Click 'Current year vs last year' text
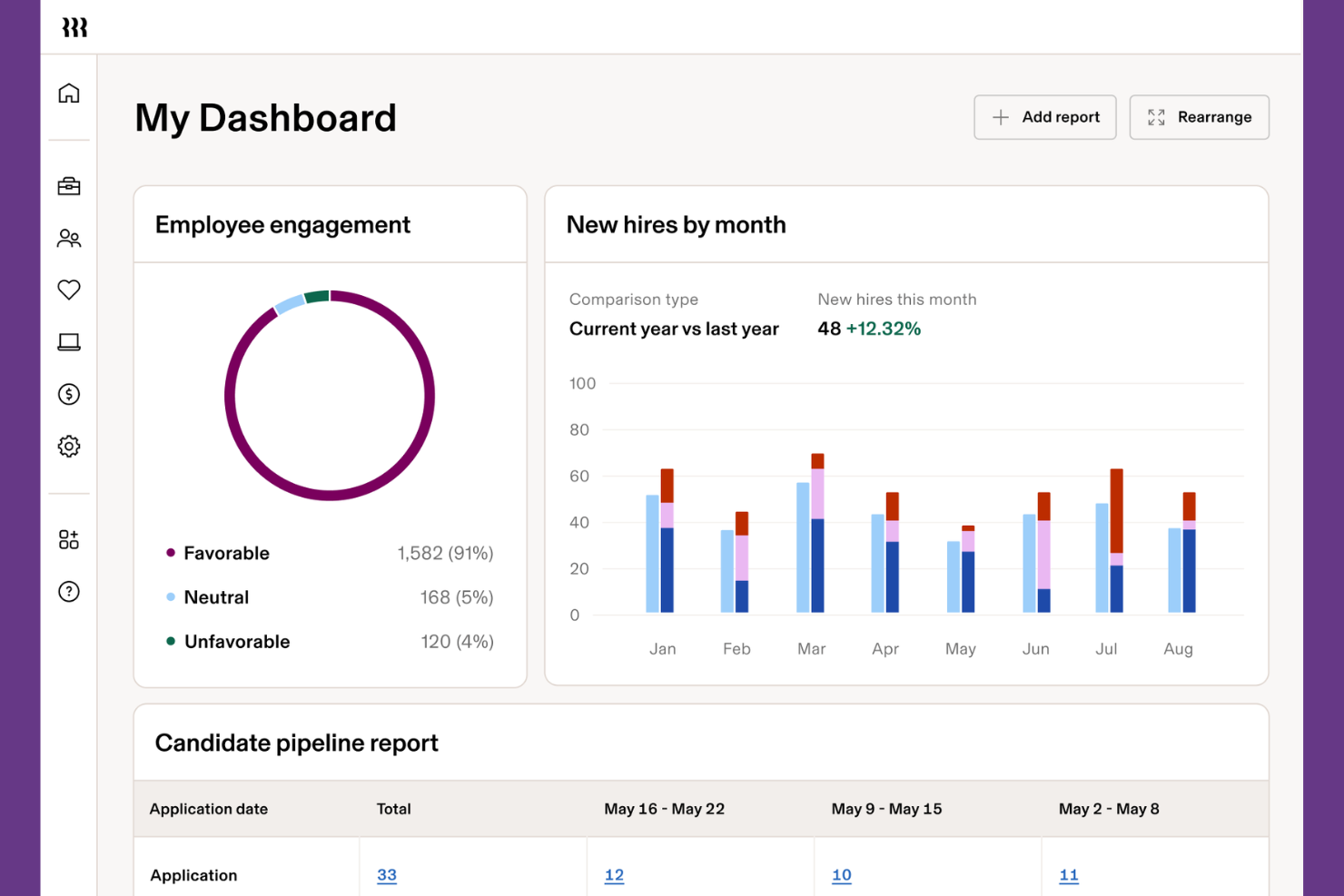The height and width of the screenshot is (896, 1344). coord(674,329)
